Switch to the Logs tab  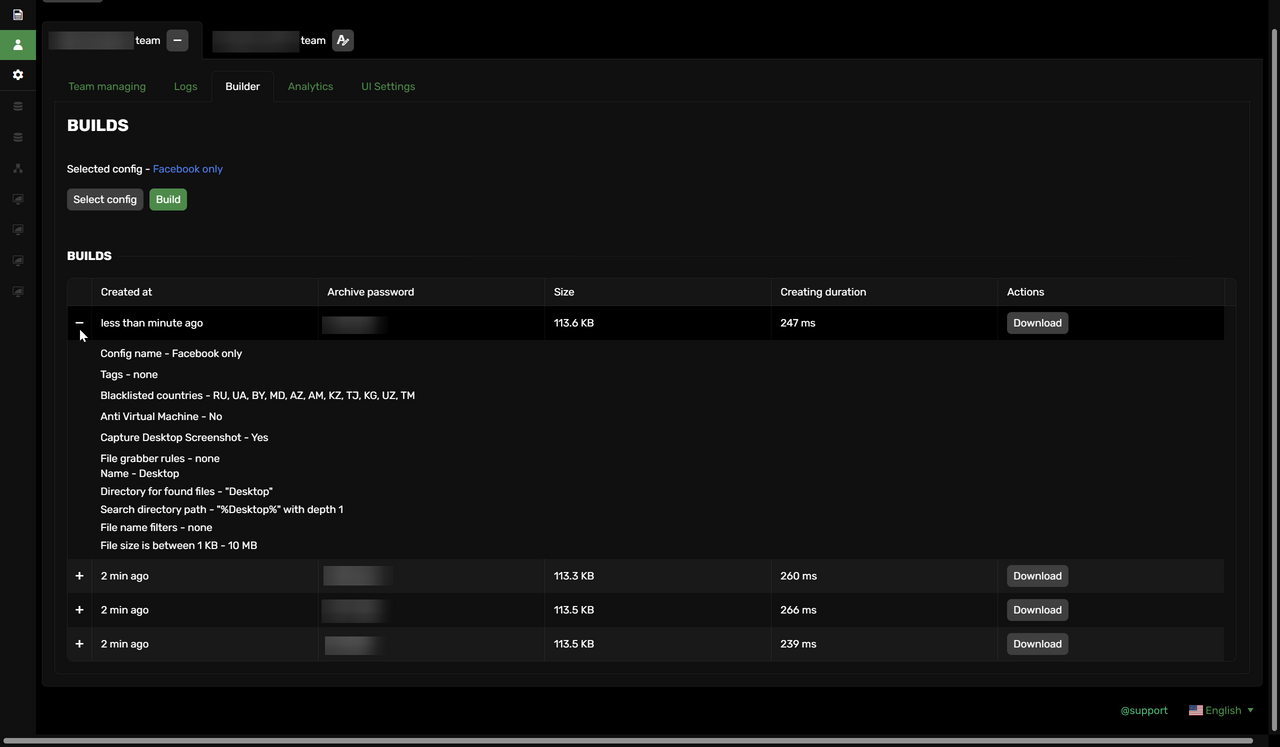[185, 87]
